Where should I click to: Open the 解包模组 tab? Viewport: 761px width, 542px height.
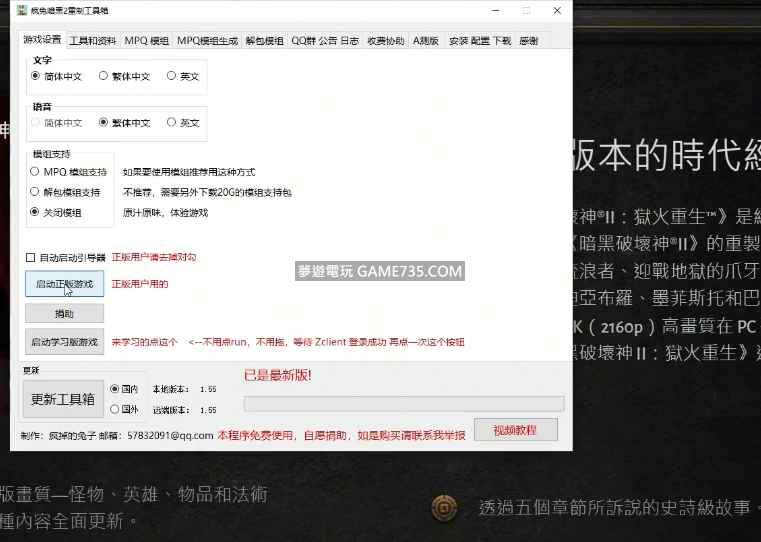click(x=265, y=41)
